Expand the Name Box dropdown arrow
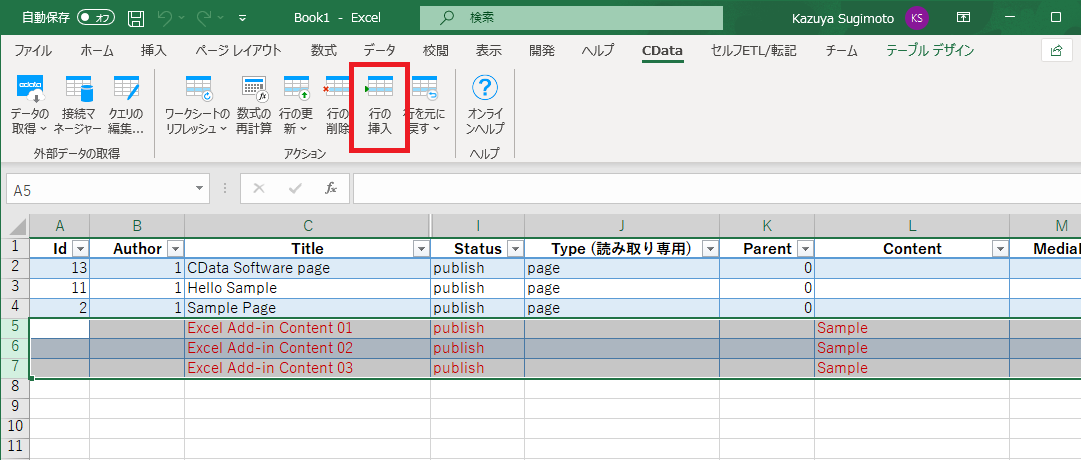Screen dimensions: 1081x460 pyautogui.click(x=199, y=188)
